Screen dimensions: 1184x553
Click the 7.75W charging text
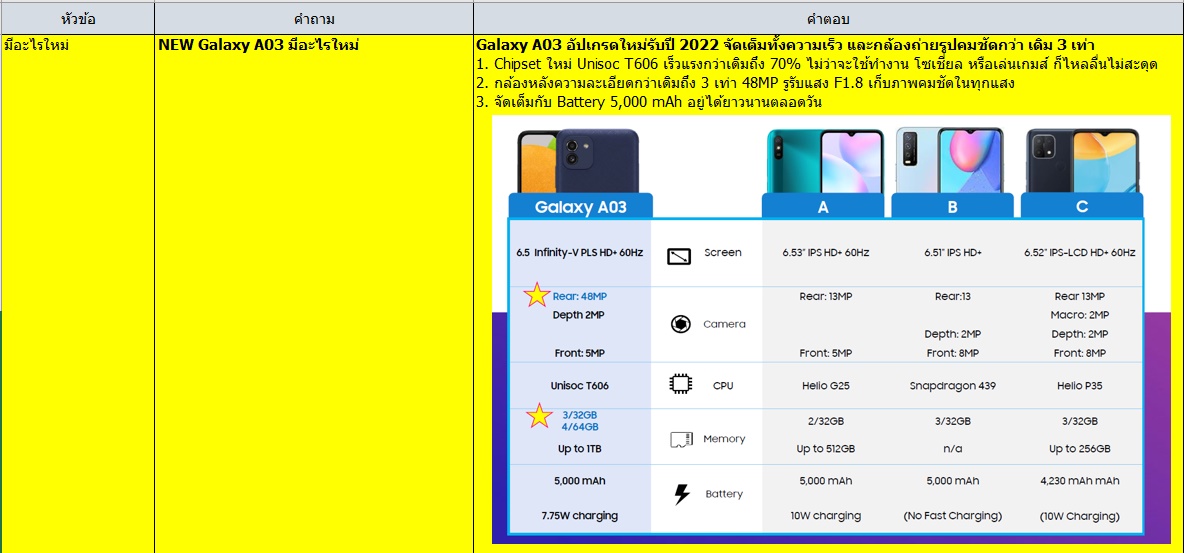tap(579, 515)
